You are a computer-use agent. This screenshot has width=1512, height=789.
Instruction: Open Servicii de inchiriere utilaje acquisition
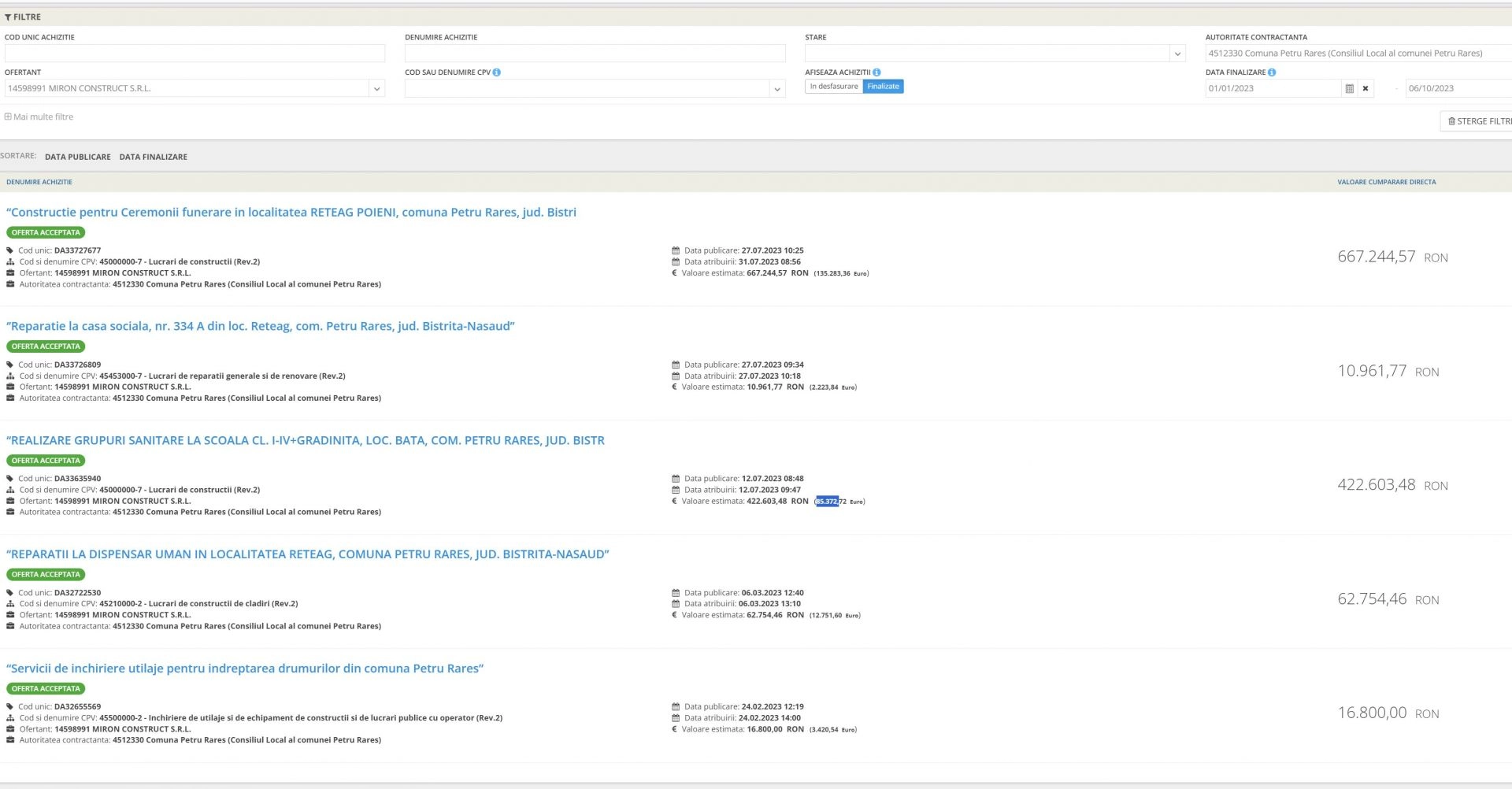[244, 669]
